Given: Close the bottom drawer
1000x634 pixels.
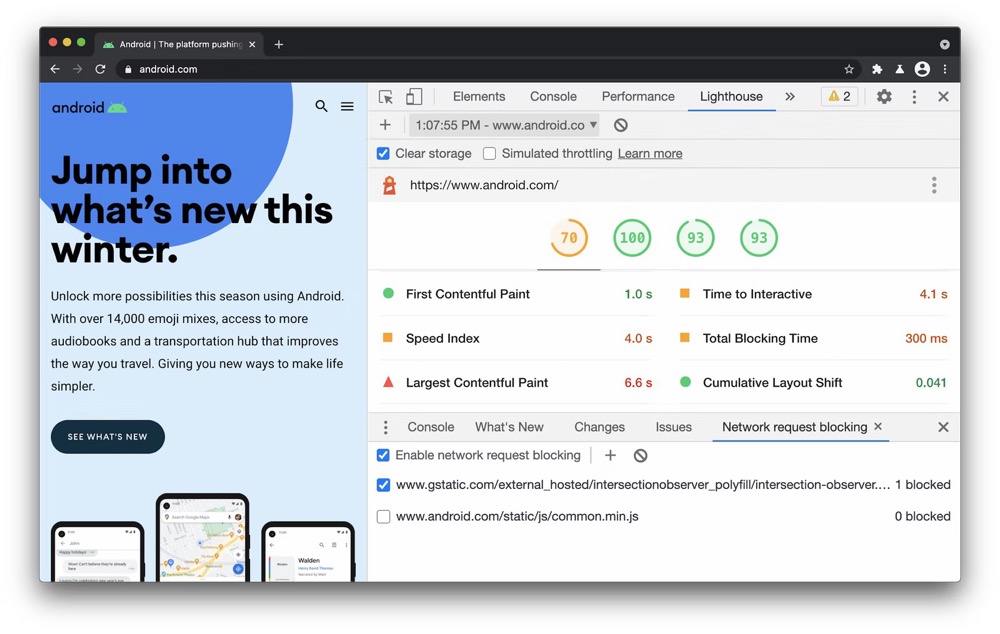Looking at the screenshot, I should (x=943, y=427).
